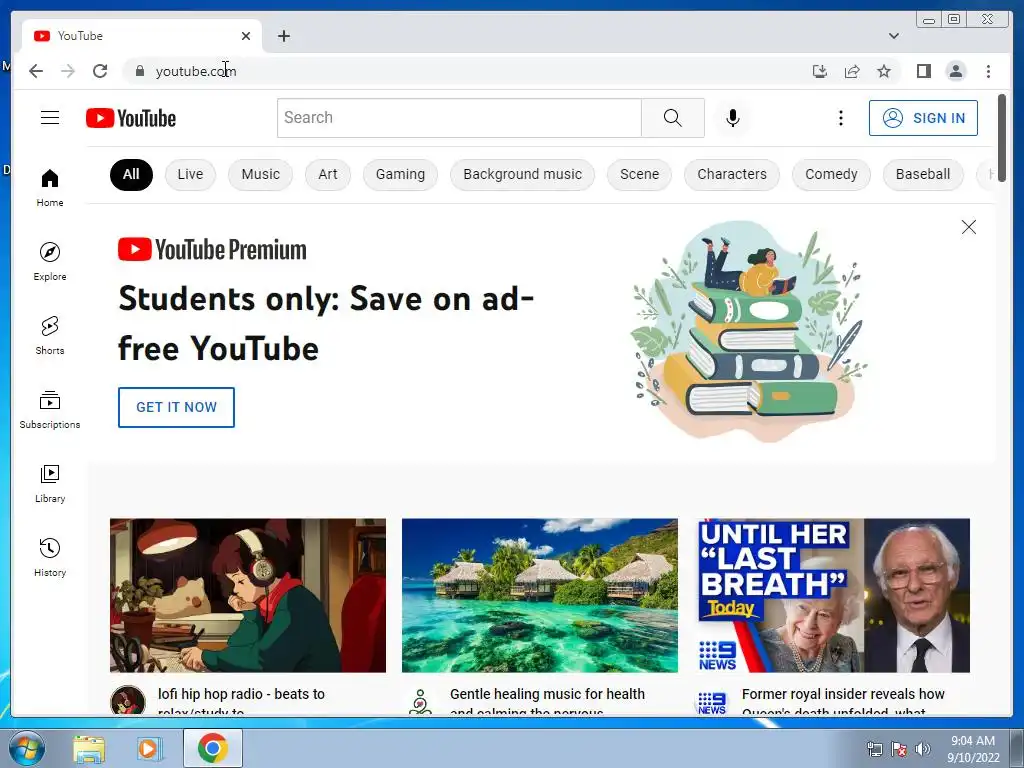Click GET IT NOW button
Screen dimensions: 1024x768
tap(176, 408)
